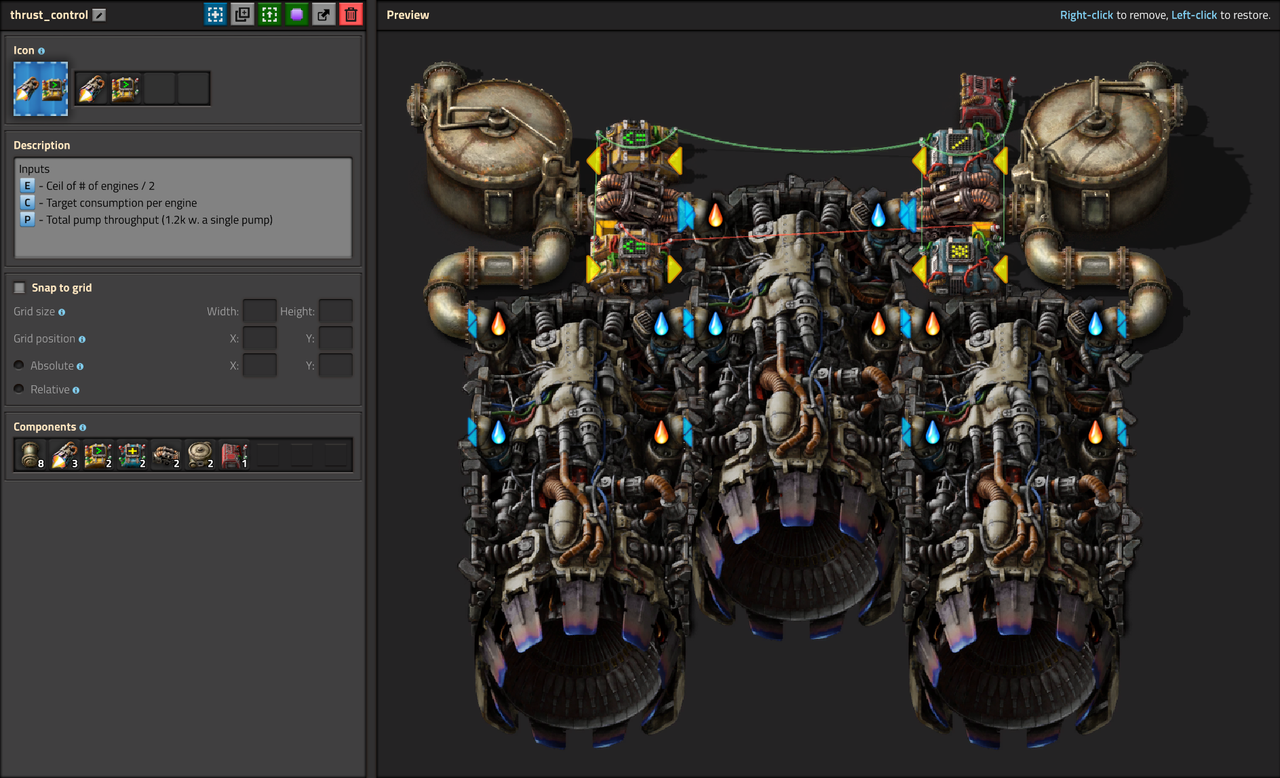
Task: Click the large blue blueprint icon preview
Action: pos(41,89)
